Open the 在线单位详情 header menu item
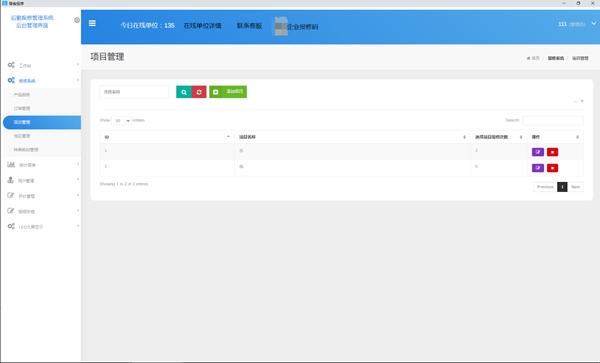Screen dimensions: 600x363 pos(202,26)
